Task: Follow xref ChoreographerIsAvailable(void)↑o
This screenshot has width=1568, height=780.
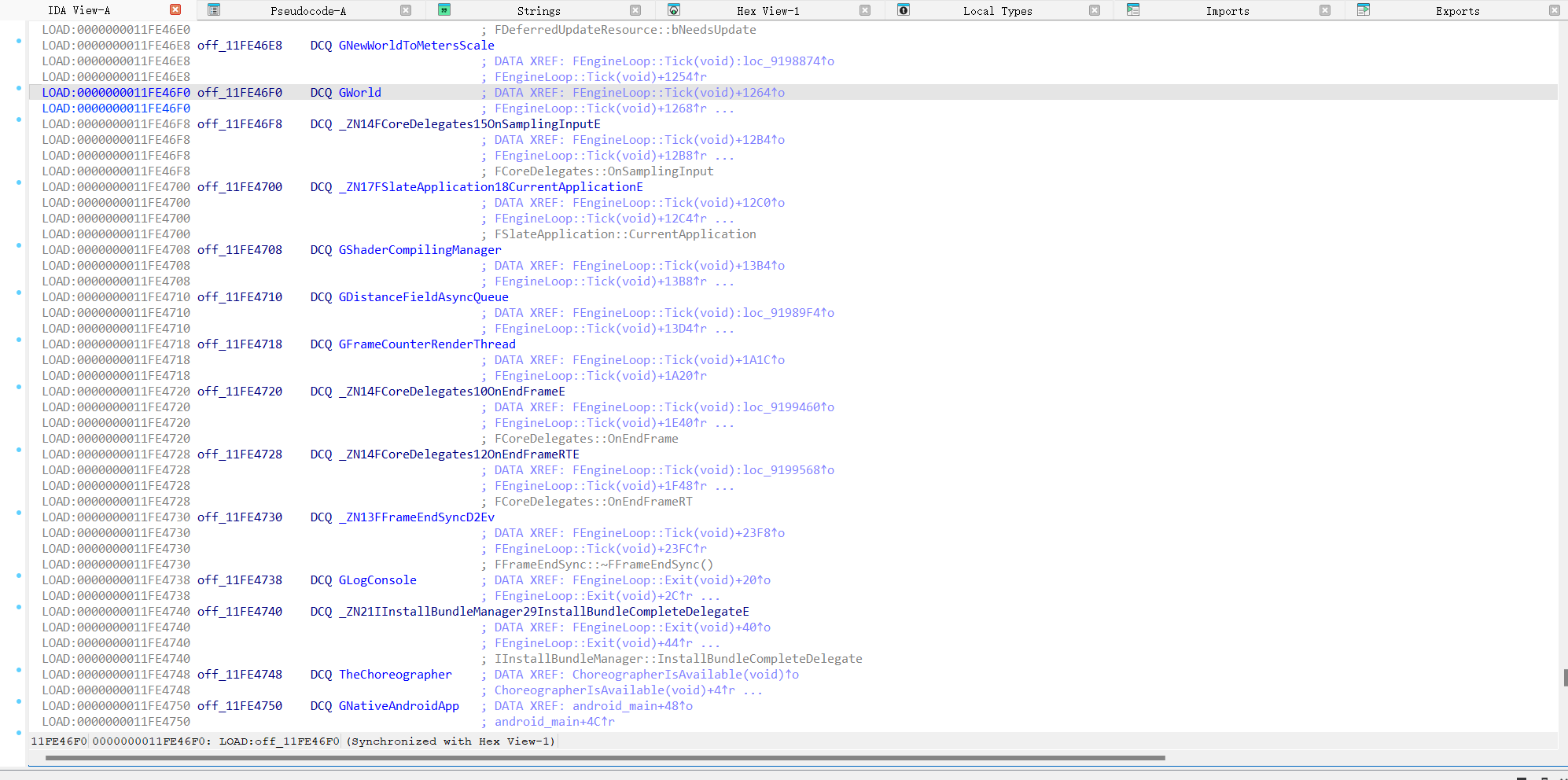Action: [686, 675]
